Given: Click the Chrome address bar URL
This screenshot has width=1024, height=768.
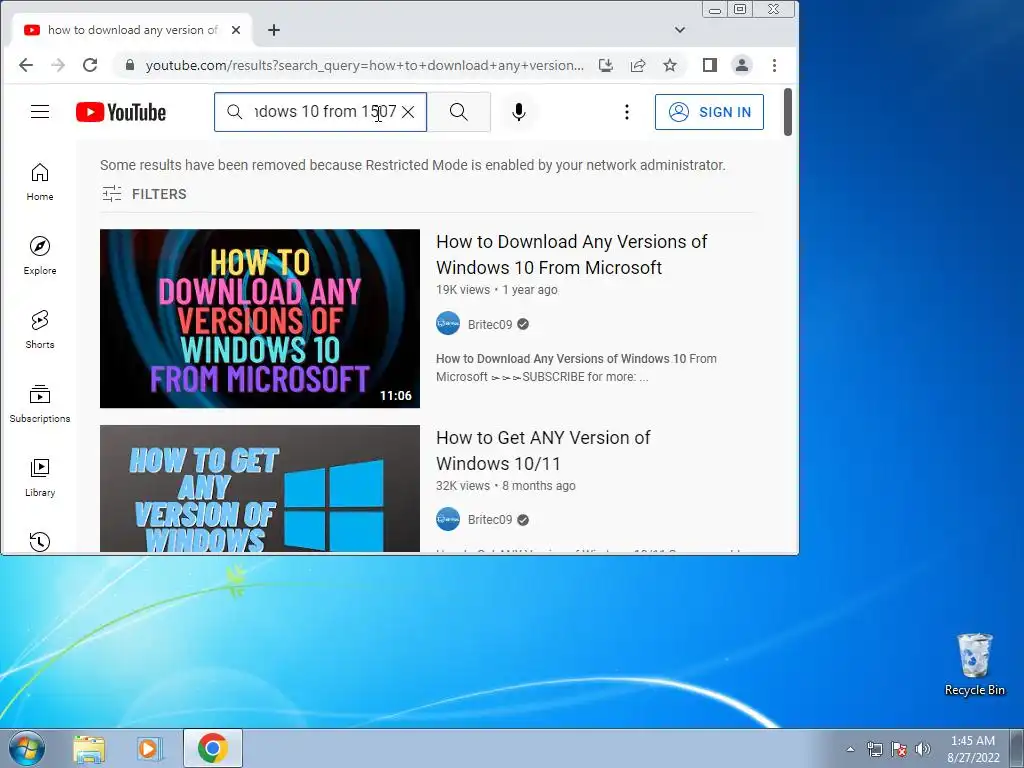Looking at the screenshot, I should [364, 65].
